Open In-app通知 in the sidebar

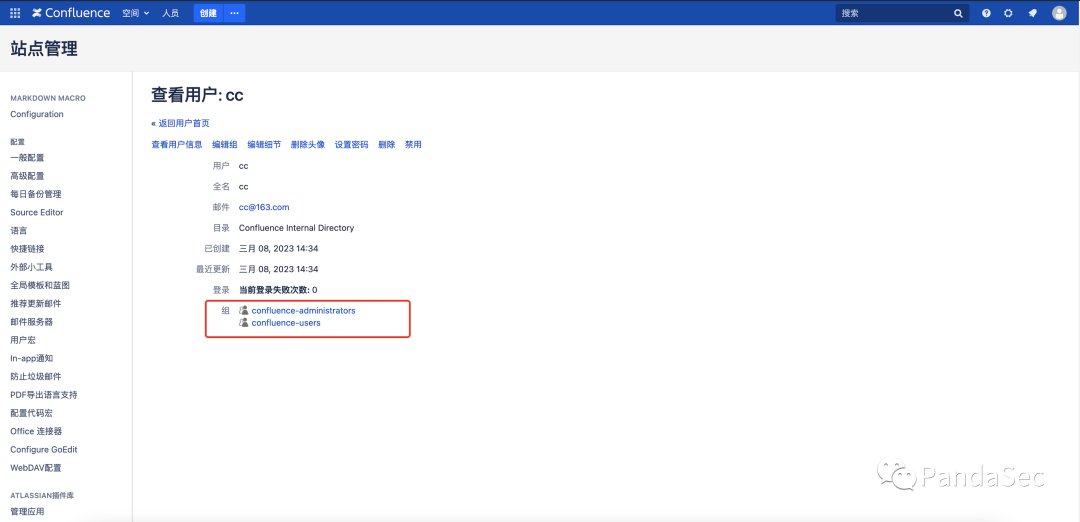tap(32, 358)
